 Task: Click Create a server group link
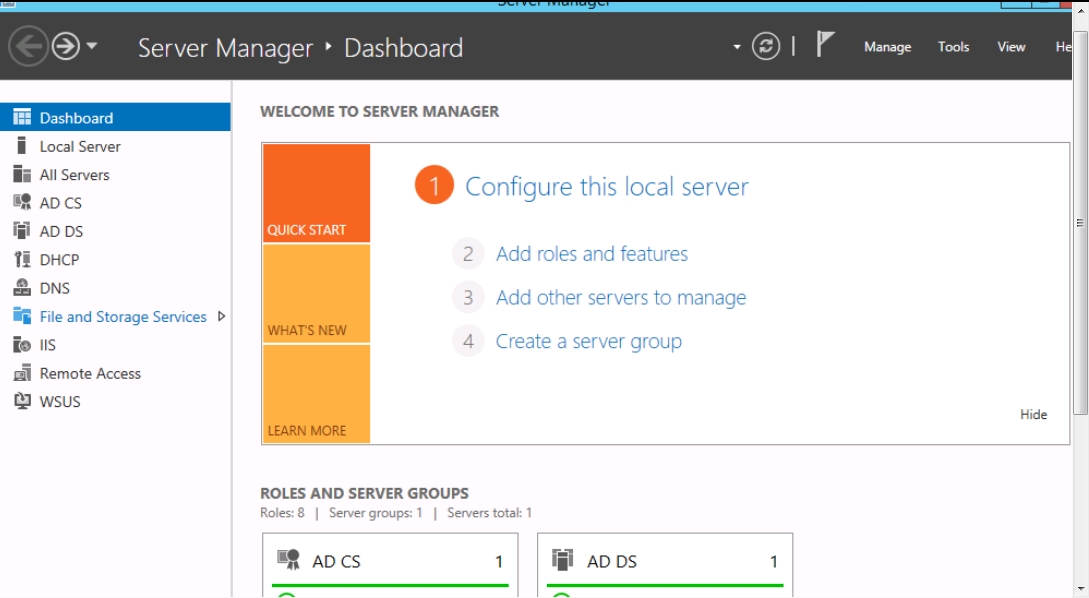(588, 341)
